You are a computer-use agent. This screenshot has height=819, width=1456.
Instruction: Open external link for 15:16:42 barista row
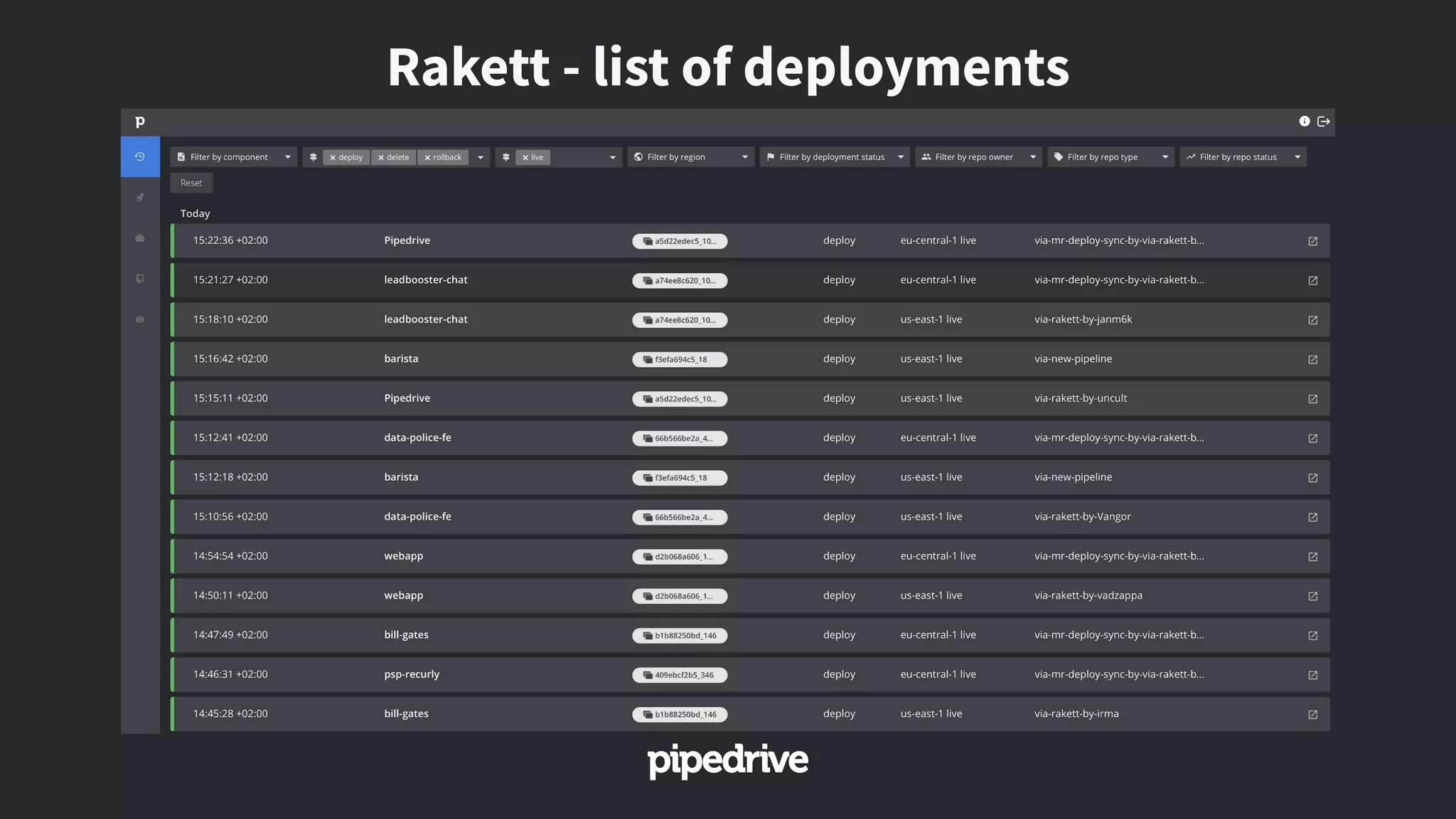[1313, 359]
